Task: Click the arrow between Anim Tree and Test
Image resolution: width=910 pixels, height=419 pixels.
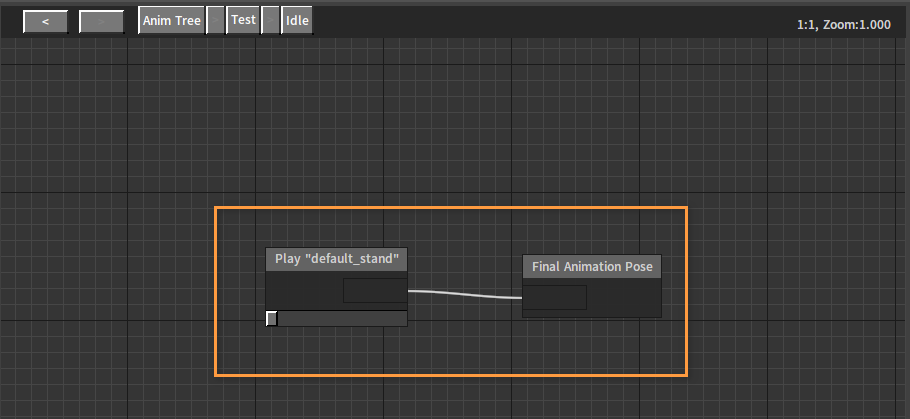Action: [215, 21]
